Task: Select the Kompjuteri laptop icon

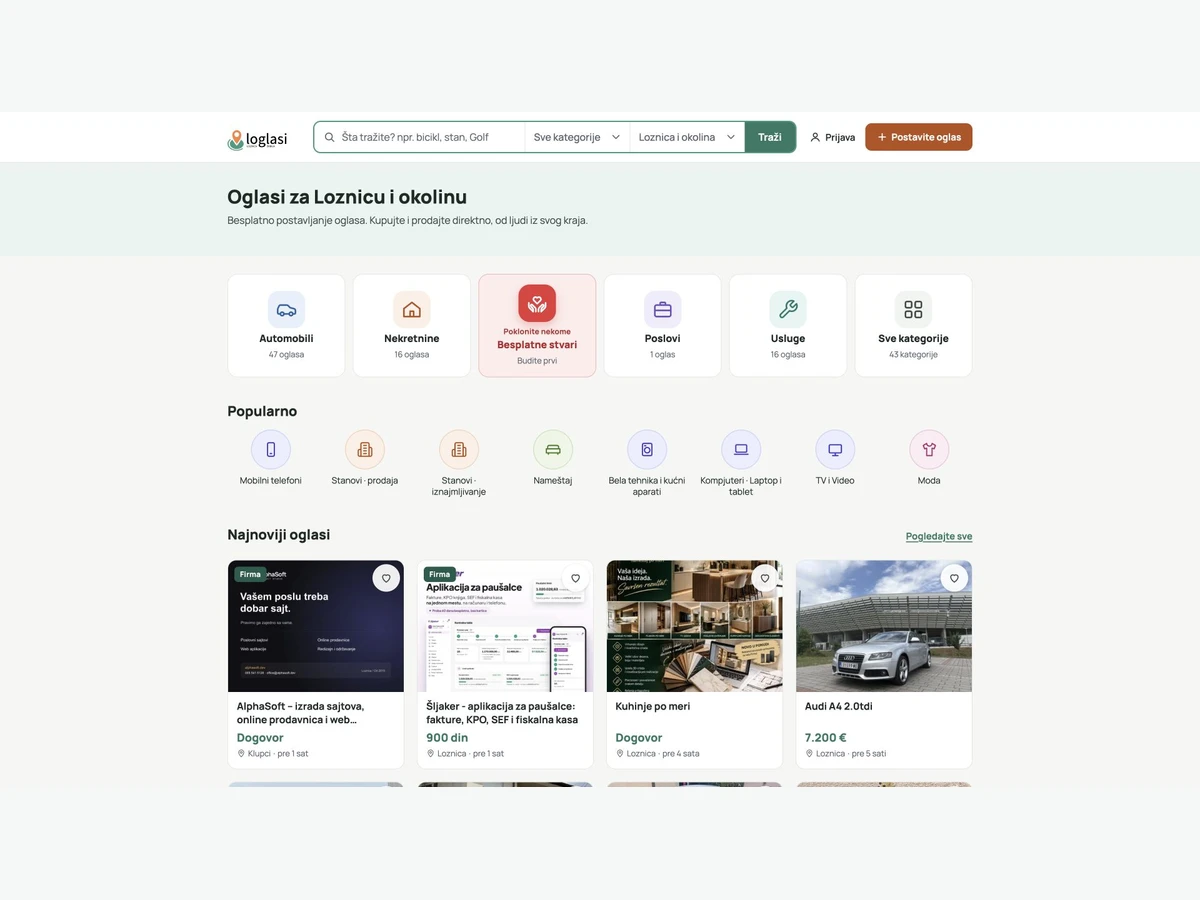Action: [741, 450]
